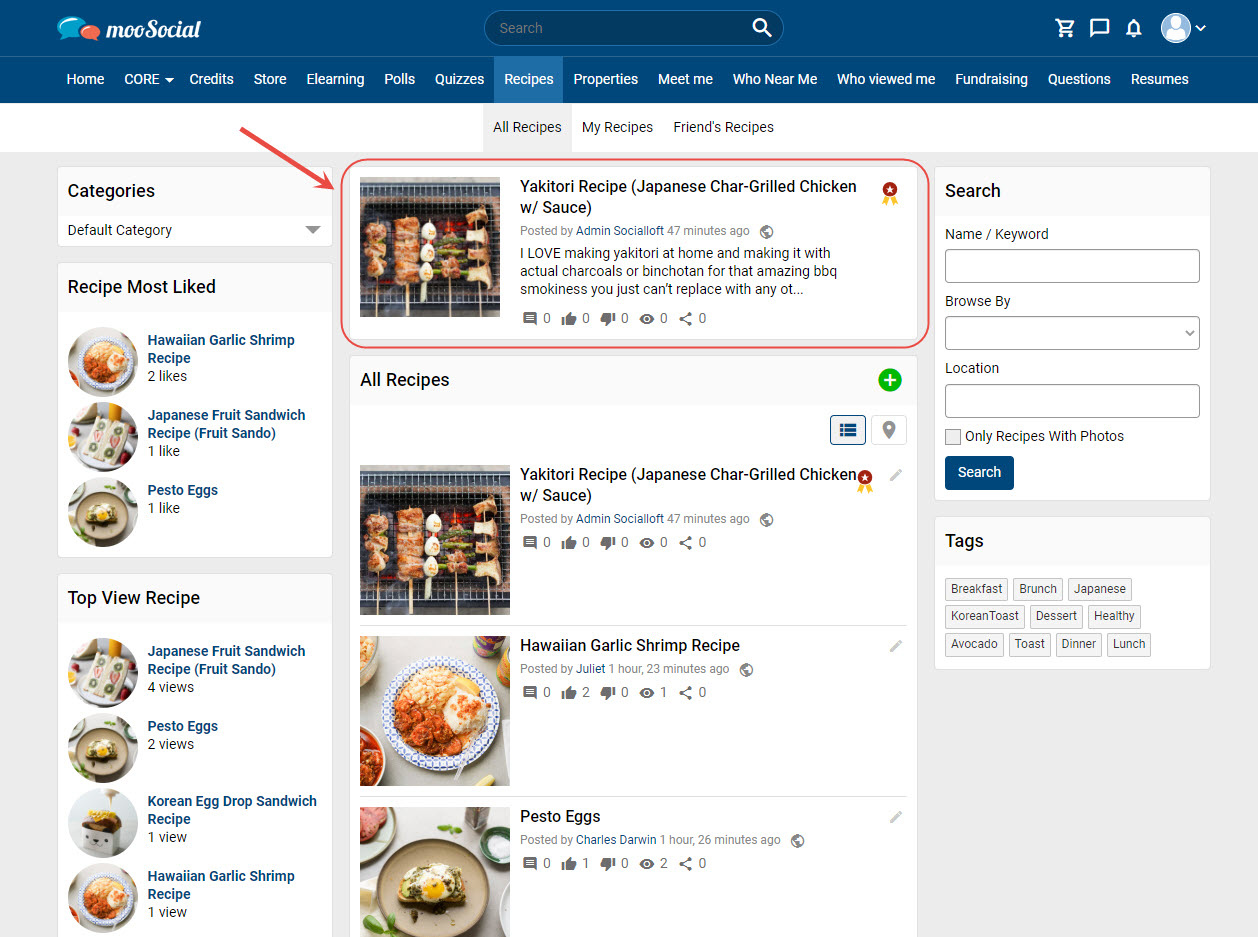This screenshot has height=937, width=1258.
Task: Click the Name / Keyword input field
Action: pyautogui.click(x=1072, y=266)
